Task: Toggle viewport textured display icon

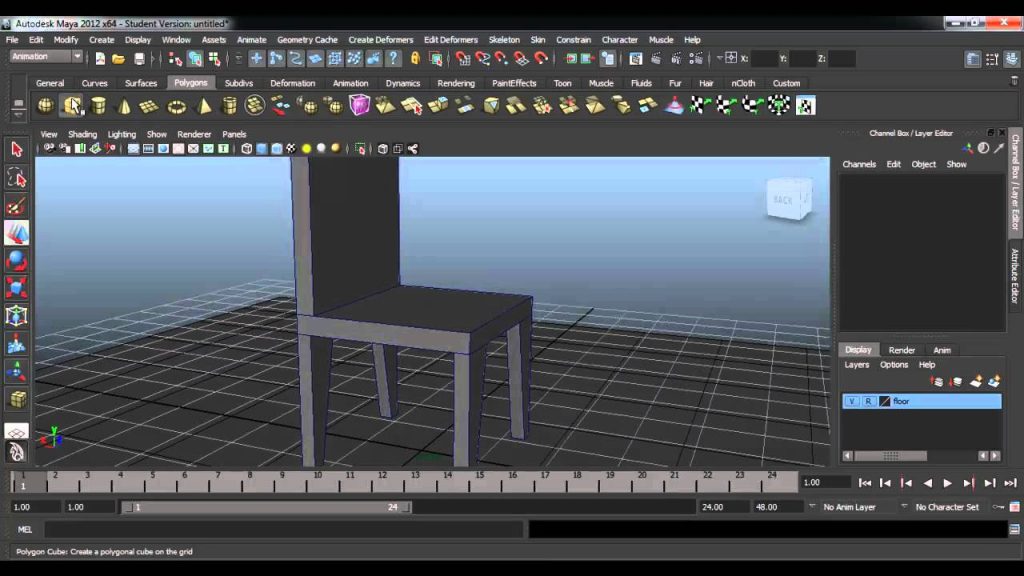Action: click(291, 149)
